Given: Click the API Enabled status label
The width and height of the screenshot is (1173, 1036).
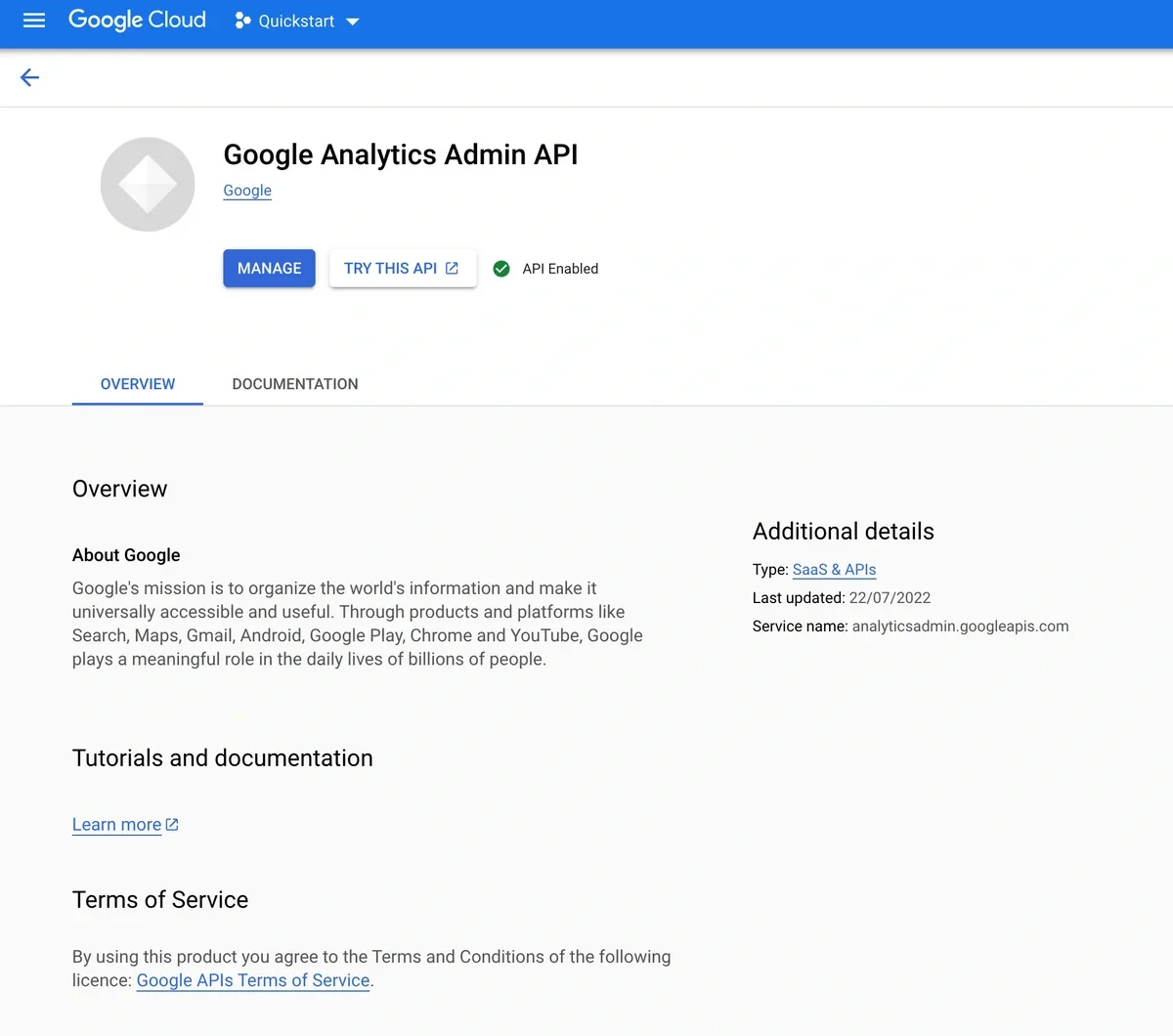Looking at the screenshot, I should (x=559, y=268).
